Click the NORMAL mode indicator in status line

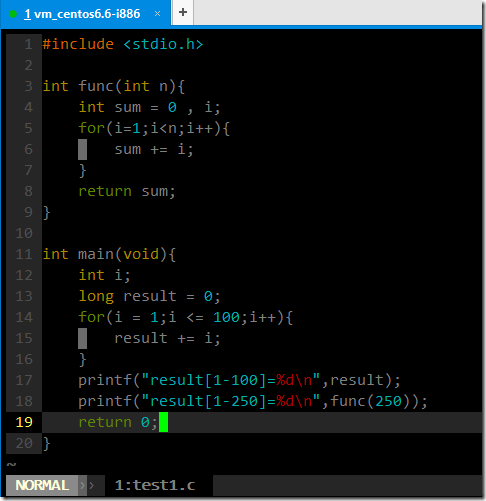[42, 485]
